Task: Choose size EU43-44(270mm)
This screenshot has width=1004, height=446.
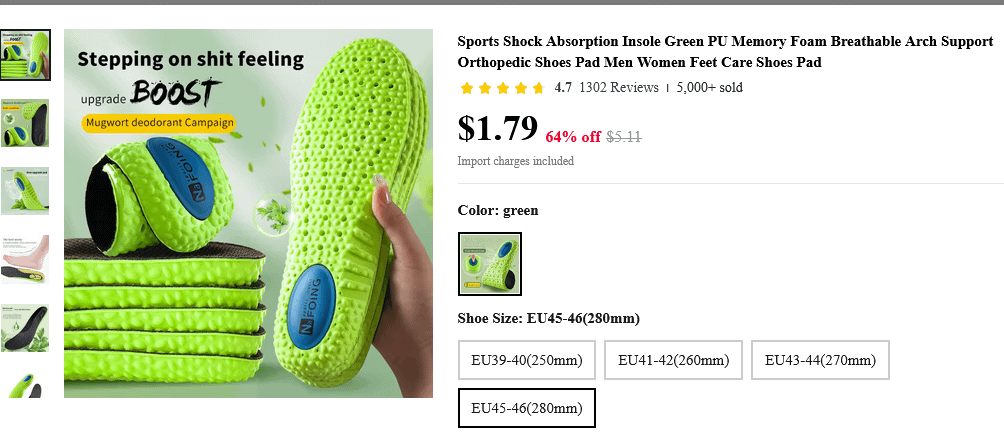Action: point(820,360)
